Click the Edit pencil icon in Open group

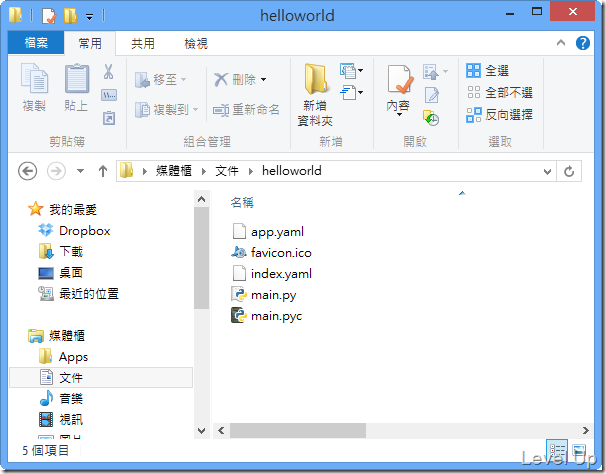(432, 95)
